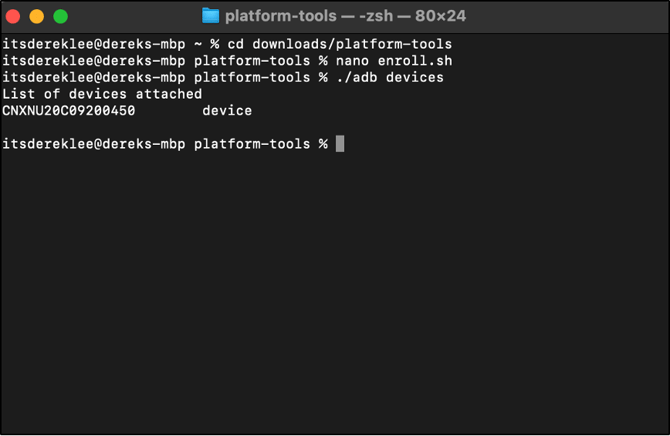Viewport: 670px width, 436px height.
Task: Click the "cd" command on the first line
Action: tap(235, 44)
